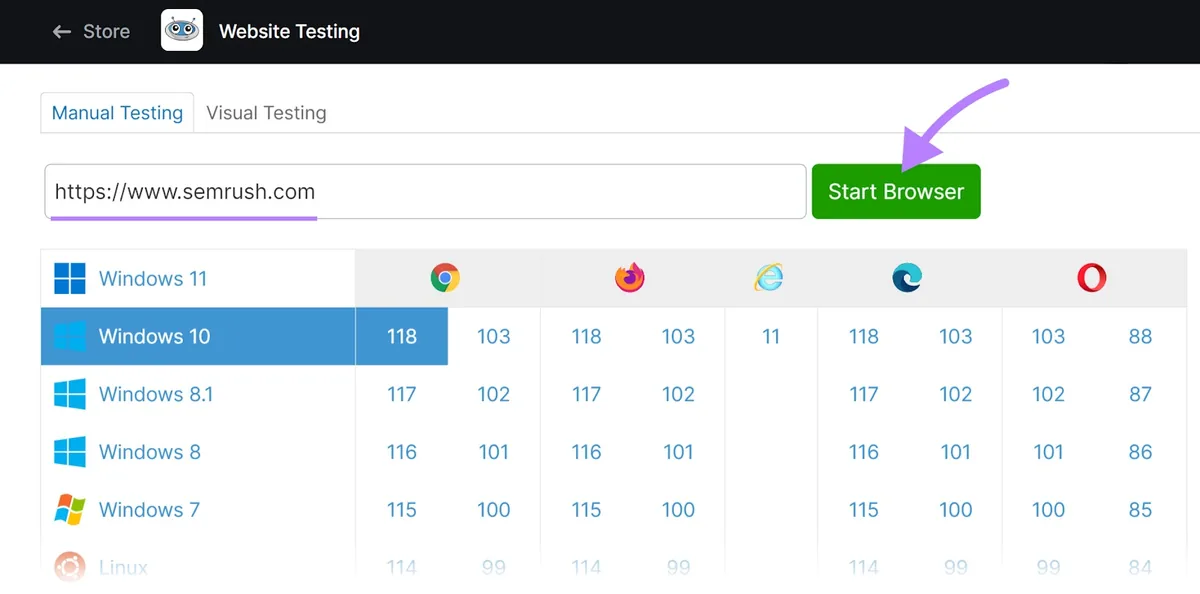Select the Internet Explorer icon column header
Viewport: 1200px width, 594px height.
(769, 278)
